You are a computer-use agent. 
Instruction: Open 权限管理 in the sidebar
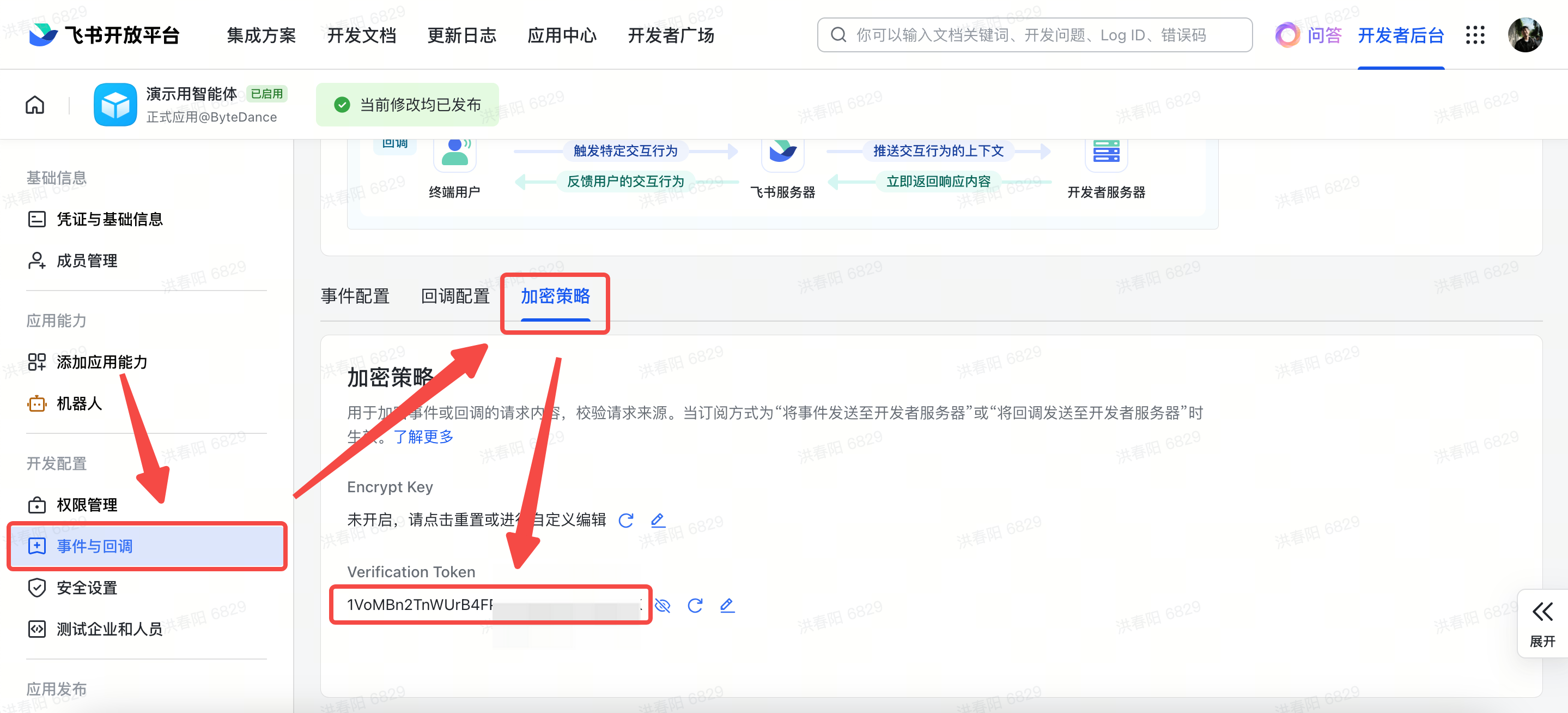[x=87, y=505]
